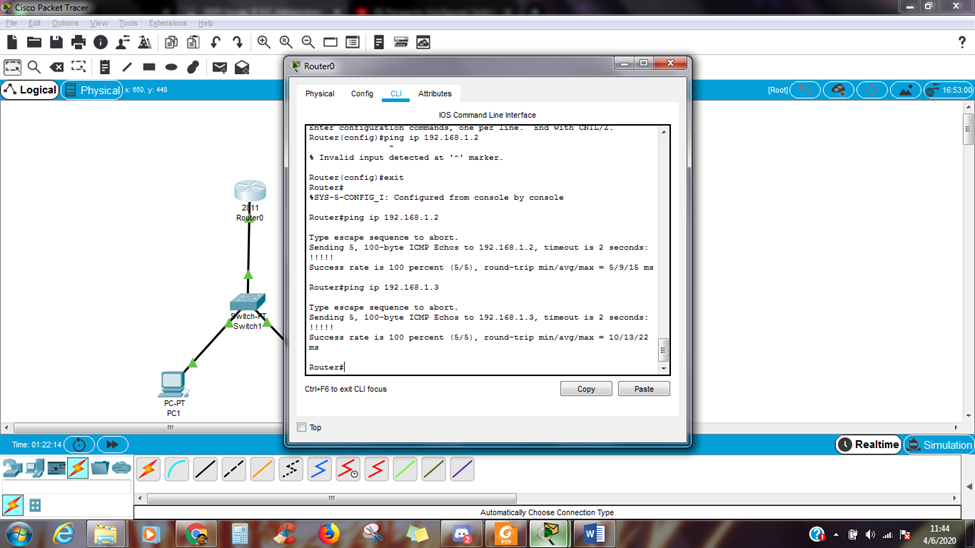Click the Fast Forward Time button
This screenshot has width=975, height=548.
click(x=112, y=445)
